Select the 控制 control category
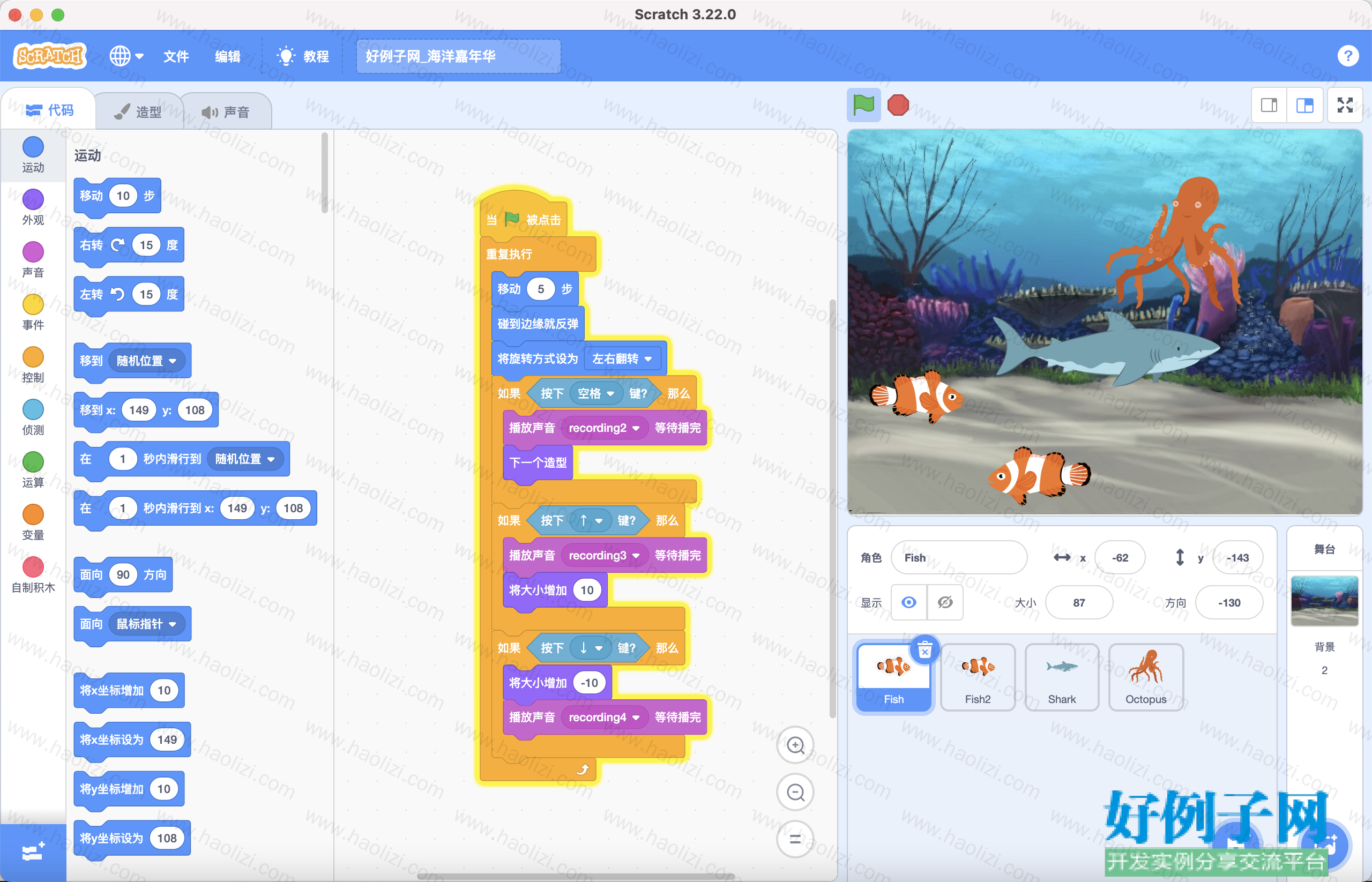 (33, 365)
